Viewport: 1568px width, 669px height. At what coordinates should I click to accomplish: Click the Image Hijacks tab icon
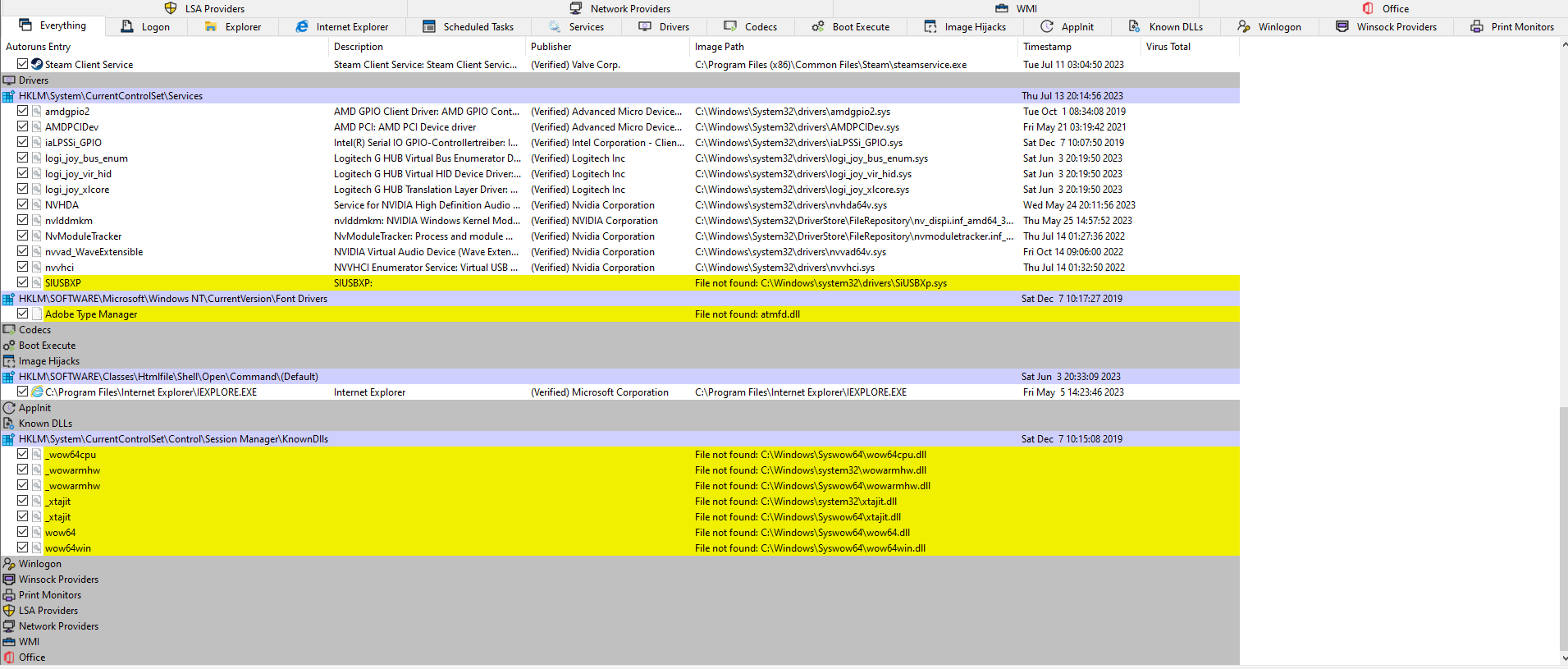[x=930, y=26]
